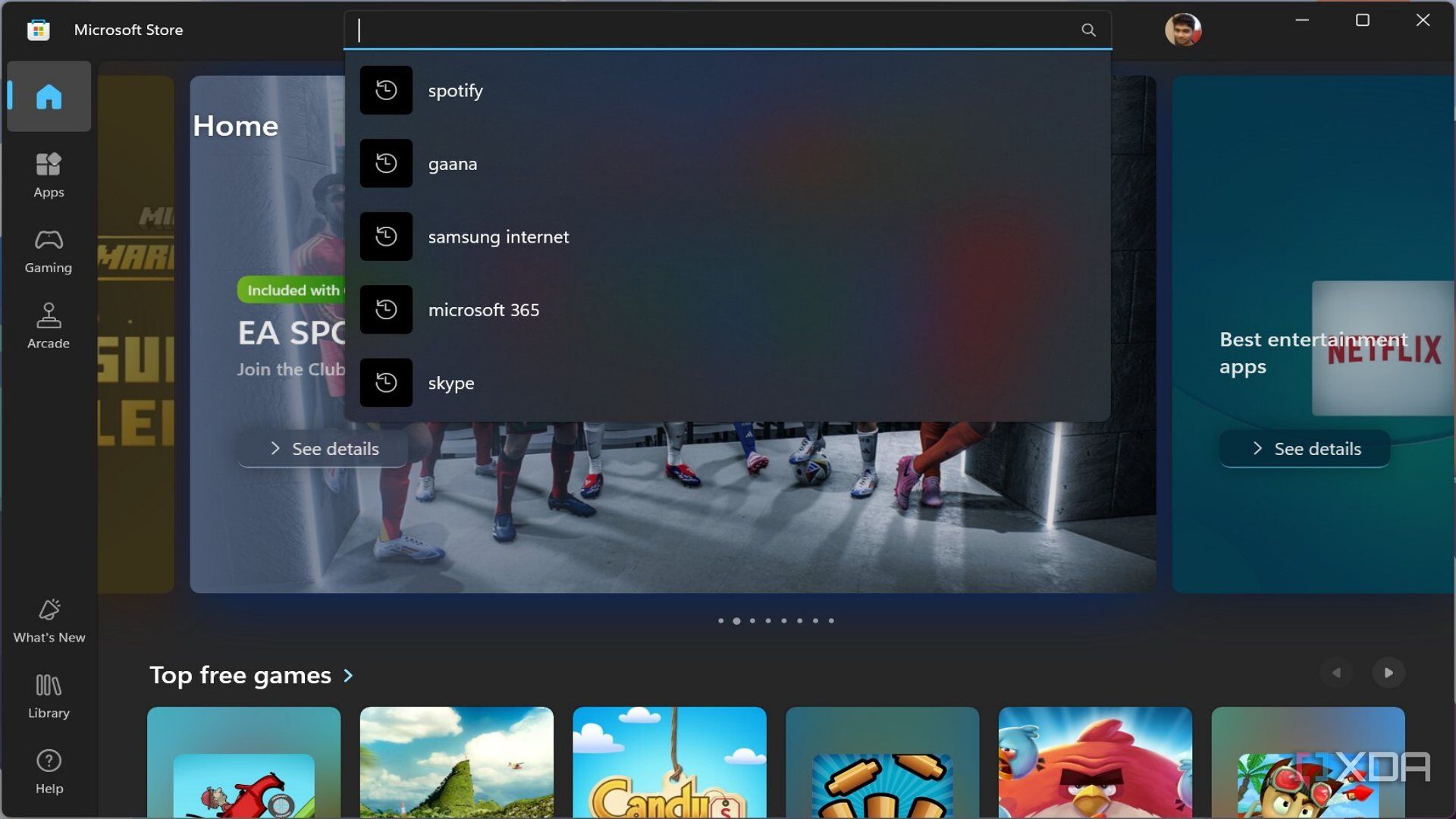Viewport: 1456px width, 819px height.
Task: Click the right carousel arrow near Top free games
Action: (1388, 672)
